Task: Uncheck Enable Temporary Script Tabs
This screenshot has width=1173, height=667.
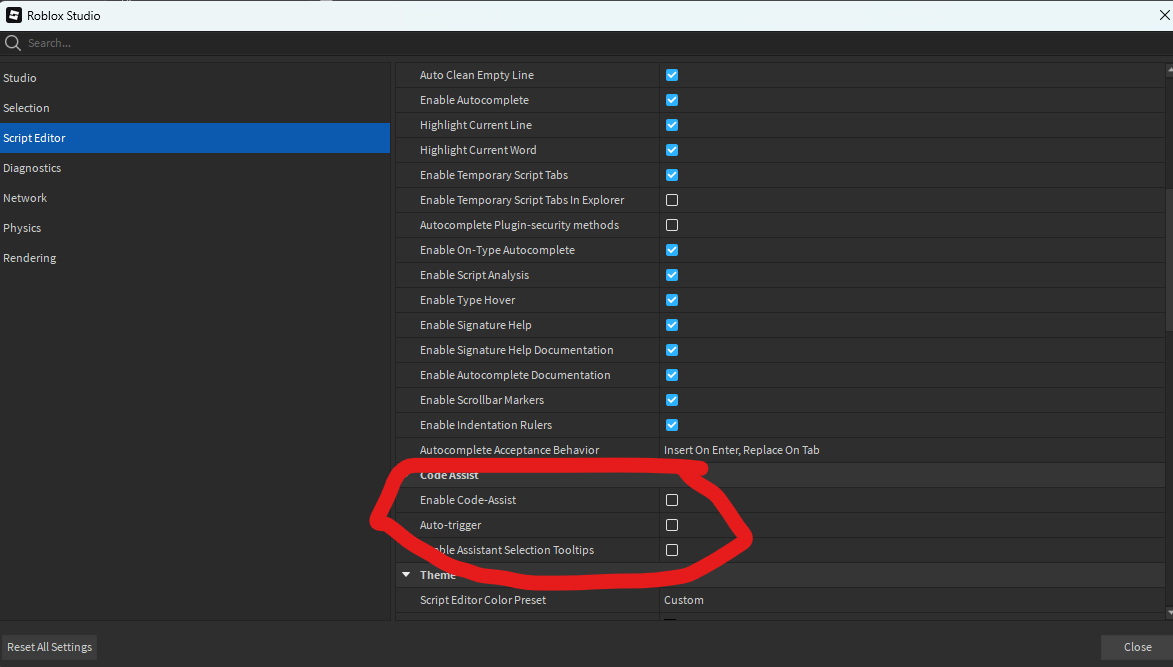Action: [672, 175]
